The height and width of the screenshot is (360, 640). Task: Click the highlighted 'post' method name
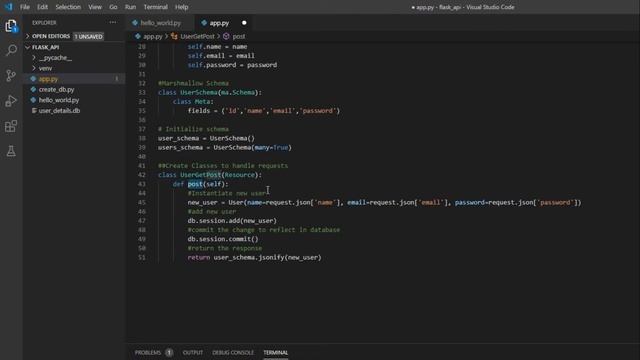pyautogui.click(x=195, y=184)
